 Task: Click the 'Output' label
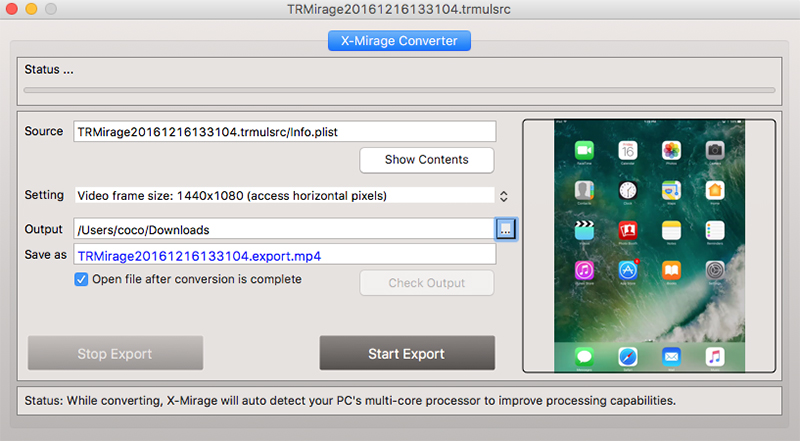point(43,229)
